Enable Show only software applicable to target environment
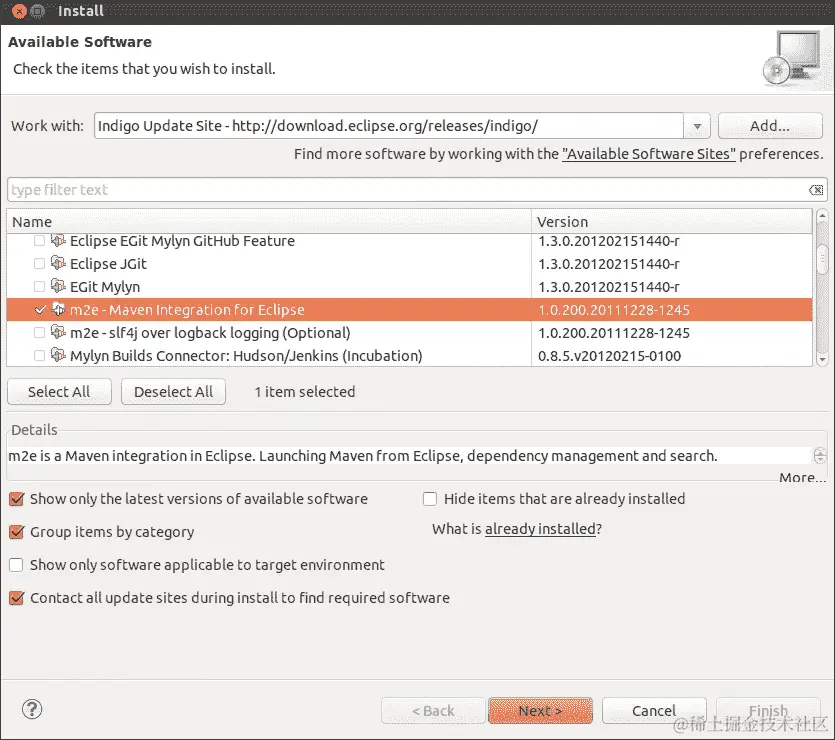This screenshot has height=740, width=835. click(x=17, y=565)
